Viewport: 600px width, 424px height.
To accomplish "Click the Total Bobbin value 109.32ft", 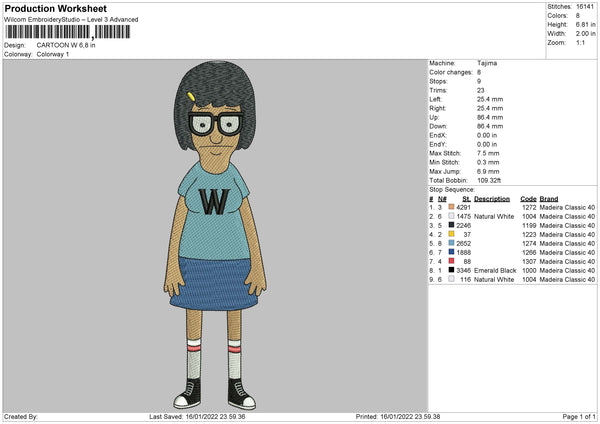I will tap(489, 180).
